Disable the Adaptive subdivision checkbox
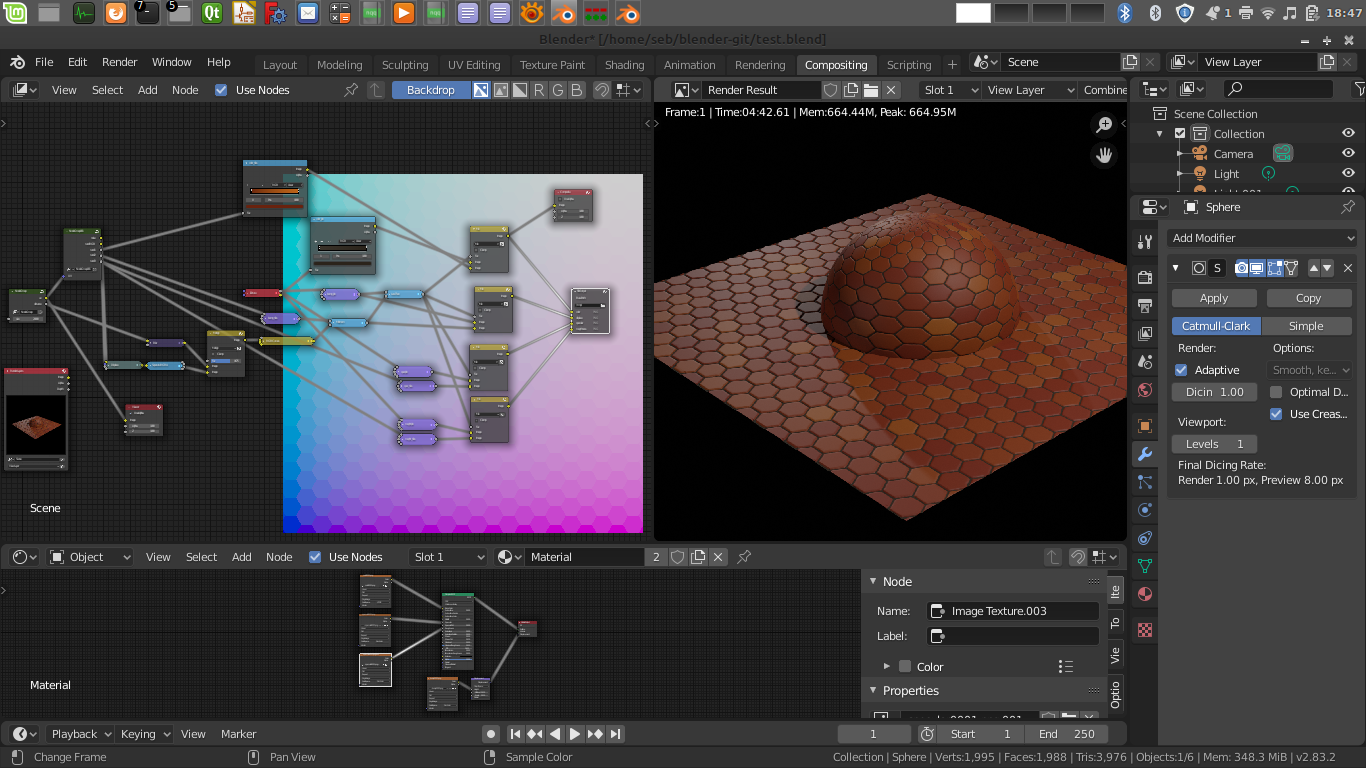Image resolution: width=1366 pixels, height=768 pixels. 1180,370
